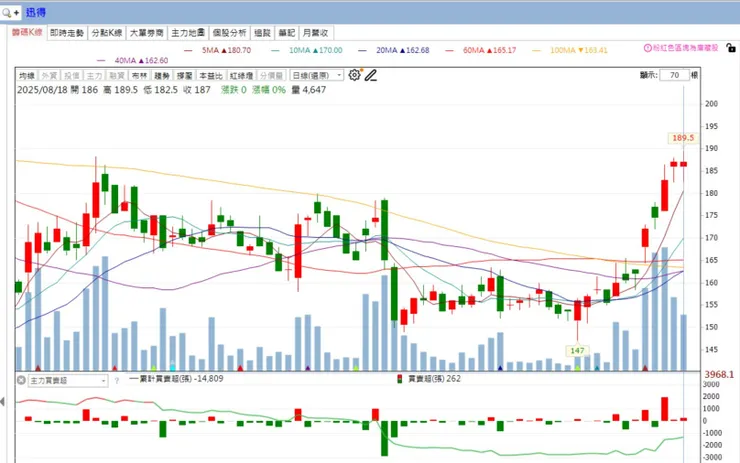The height and width of the screenshot is (463, 740).
Task: Toggle the 外資 overlay button
Action: pos(49,76)
